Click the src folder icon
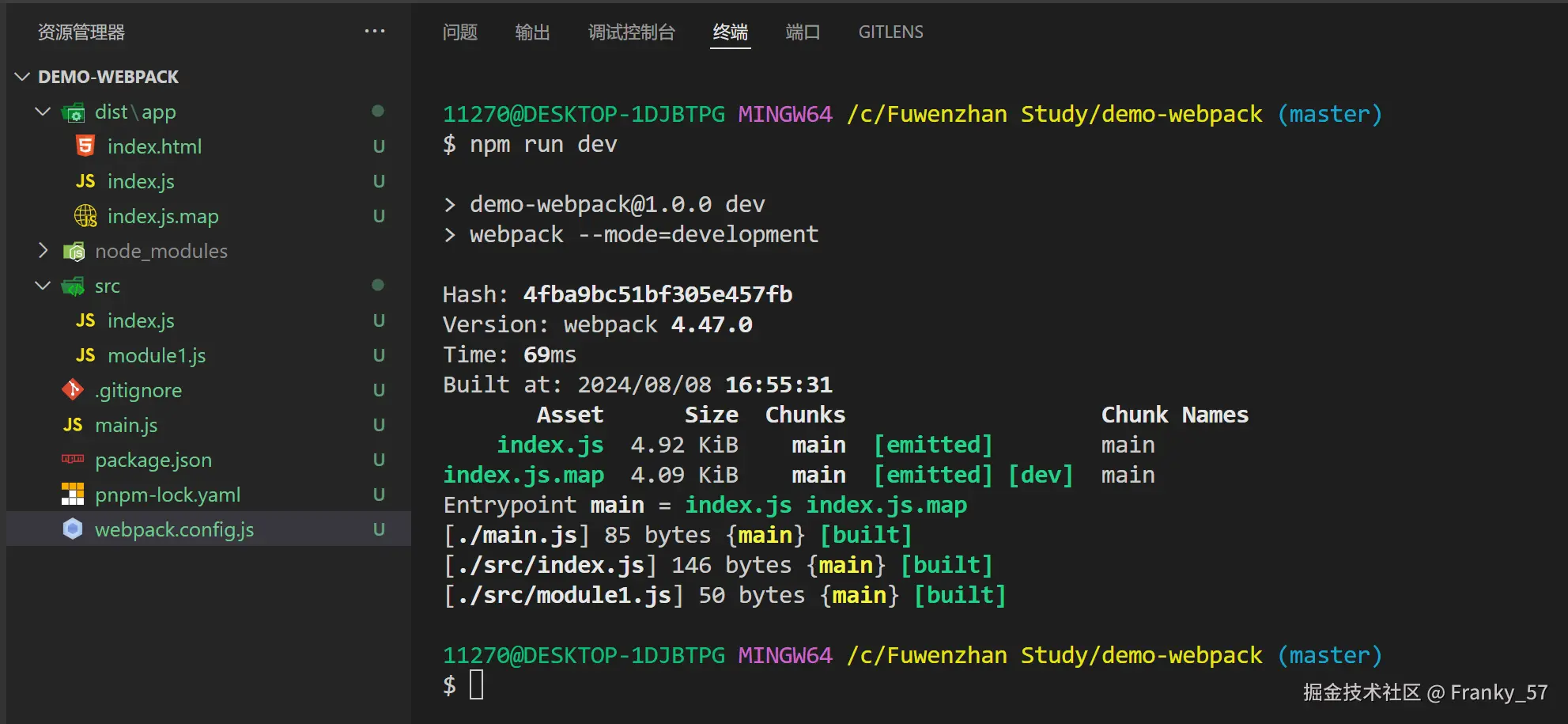1568x724 pixels. tap(73, 286)
